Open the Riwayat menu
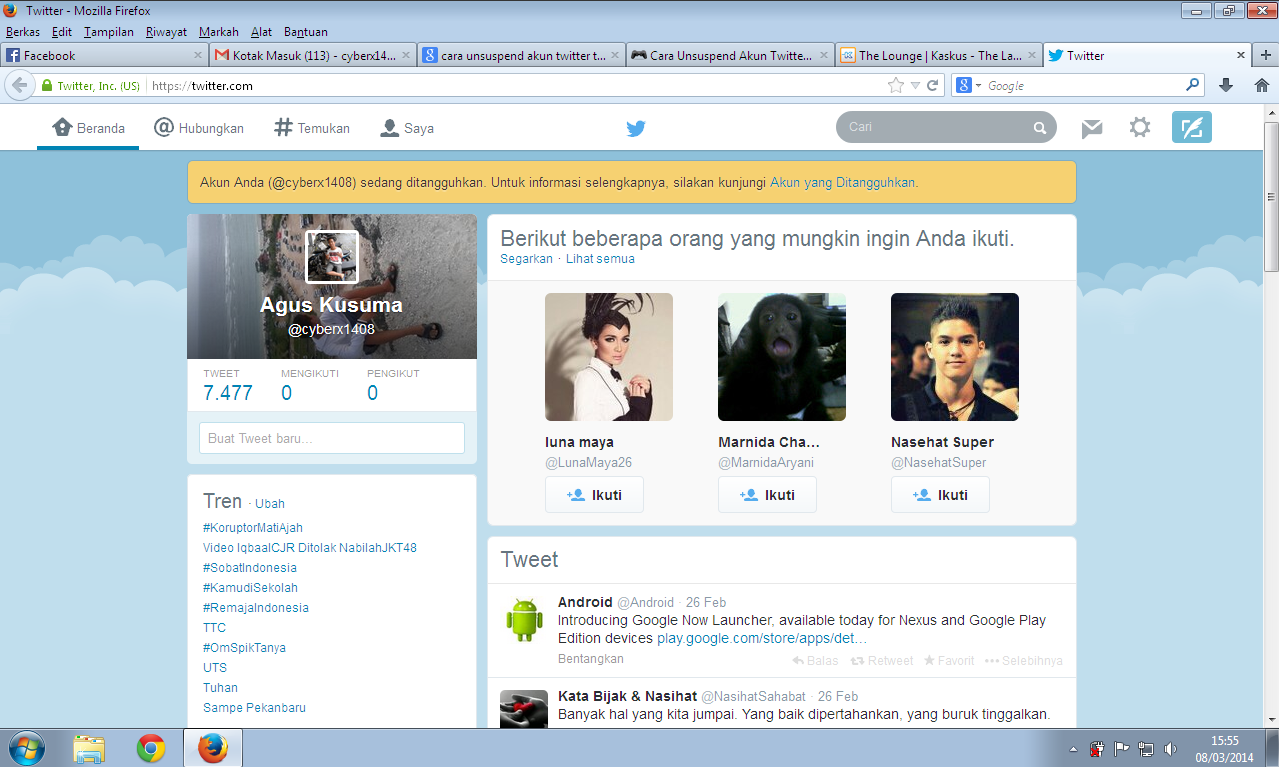This screenshot has height=767, width=1279. 166,32
